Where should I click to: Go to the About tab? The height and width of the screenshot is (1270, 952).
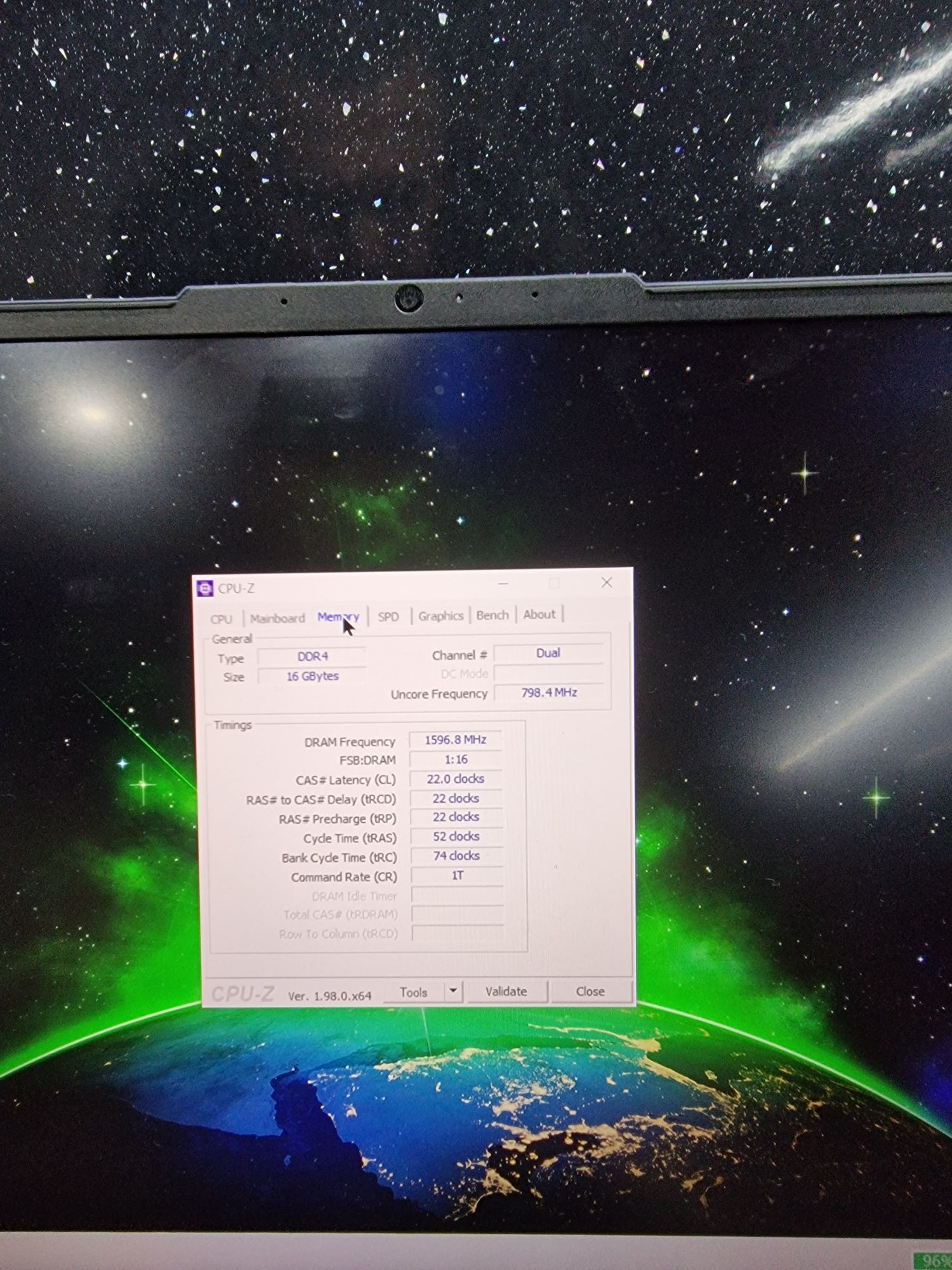click(x=539, y=614)
